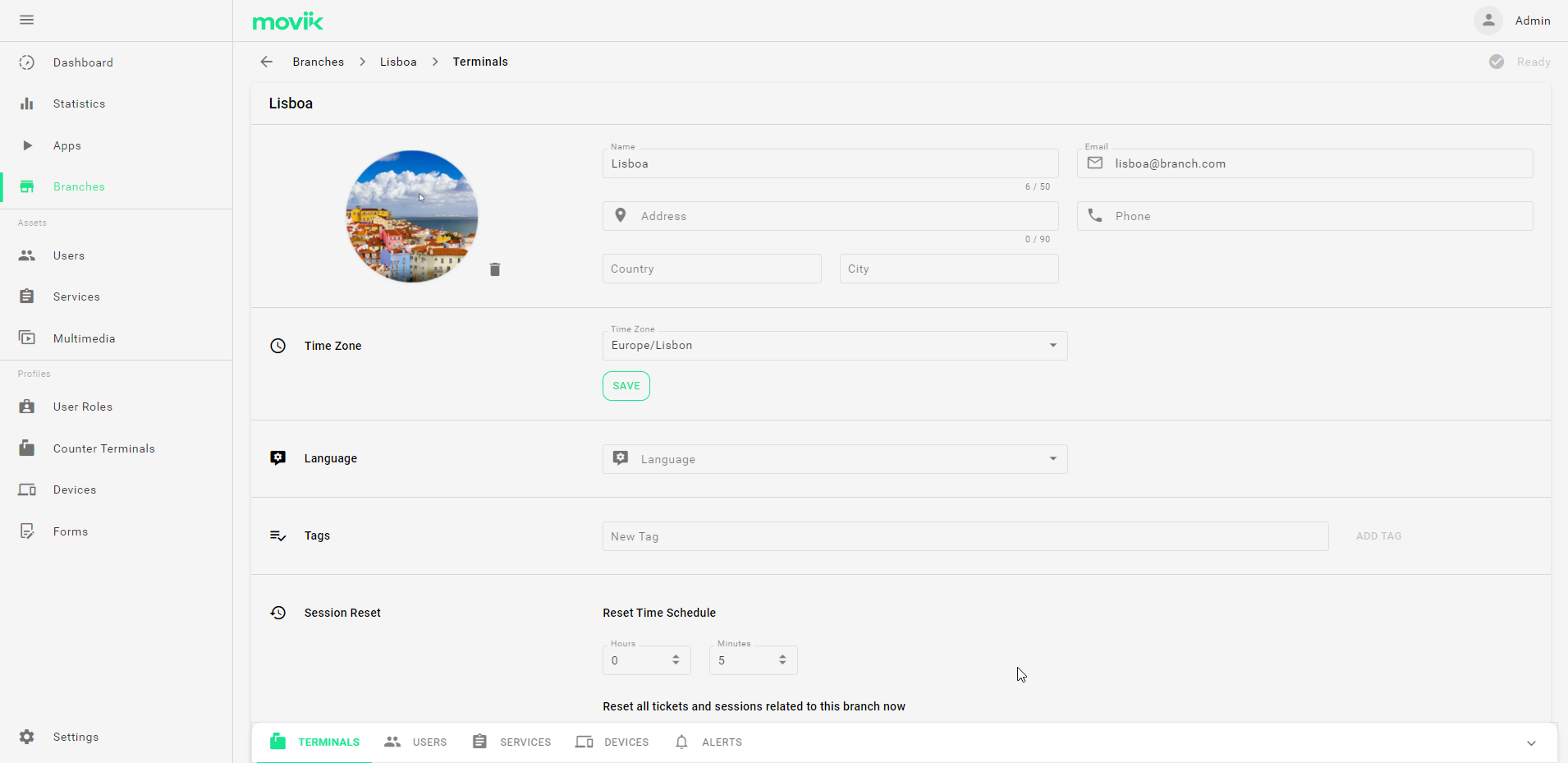Viewport: 1568px width, 763px height.
Task: Click the envelope icon in Email field
Action: (1095, 163)
